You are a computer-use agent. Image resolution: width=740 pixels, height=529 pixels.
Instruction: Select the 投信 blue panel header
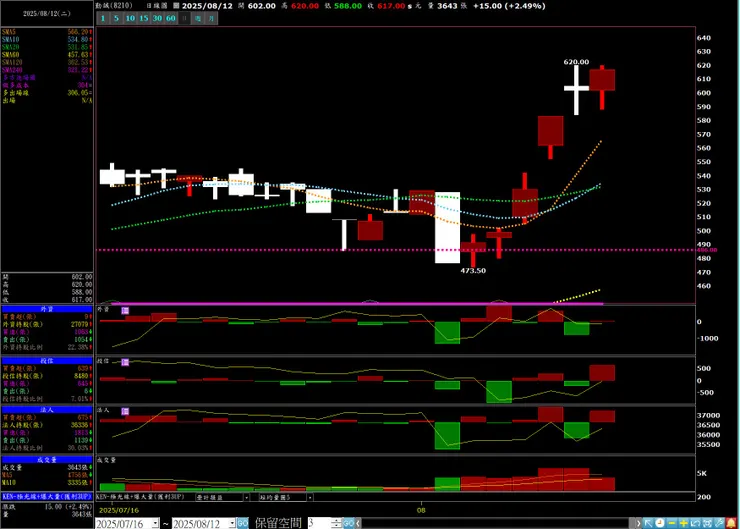[x=47, y=361]
